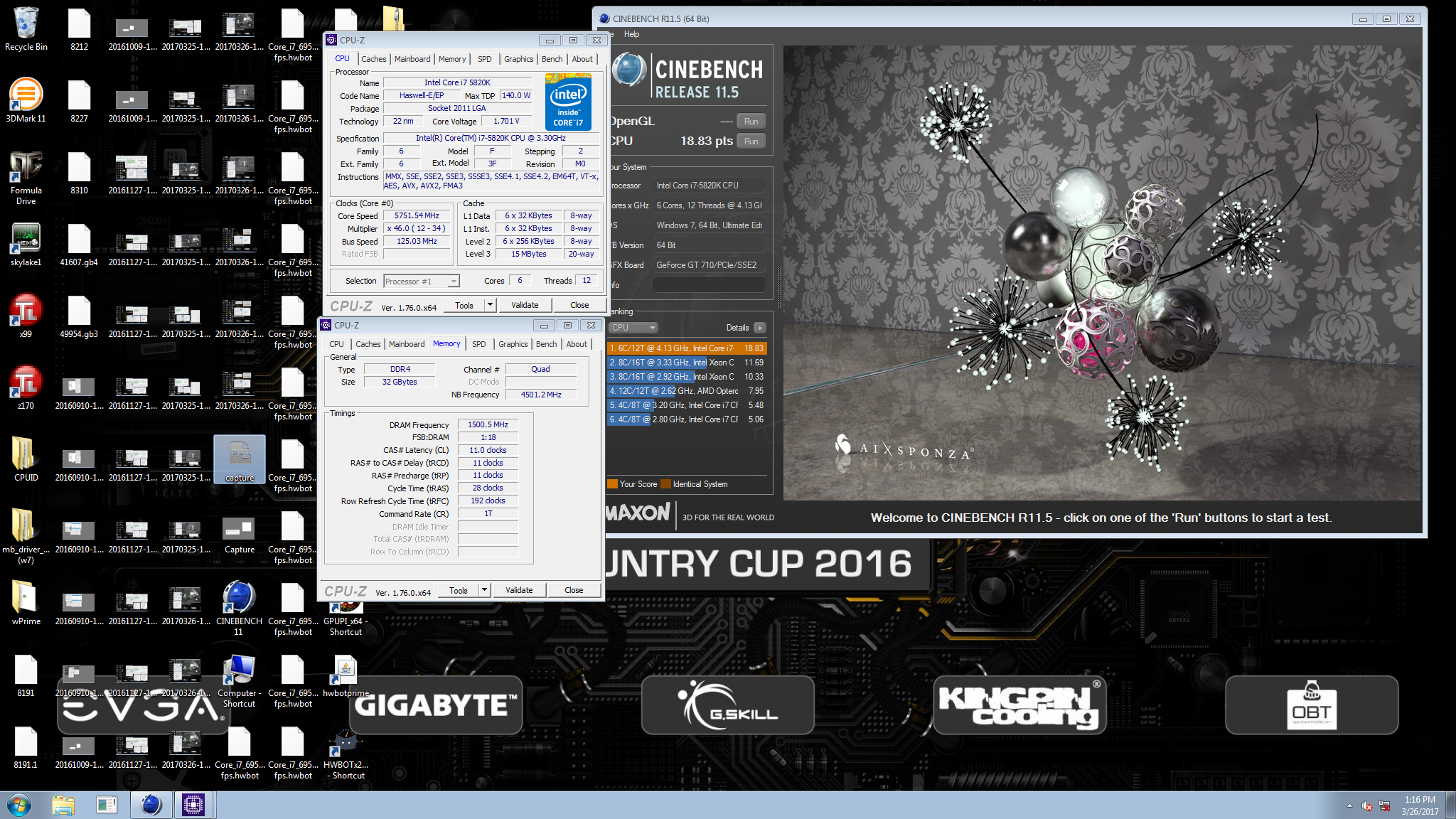Switch to Cinebench in the taskbar
This screenshot has width=1456, height=819.
pos(151,805)
